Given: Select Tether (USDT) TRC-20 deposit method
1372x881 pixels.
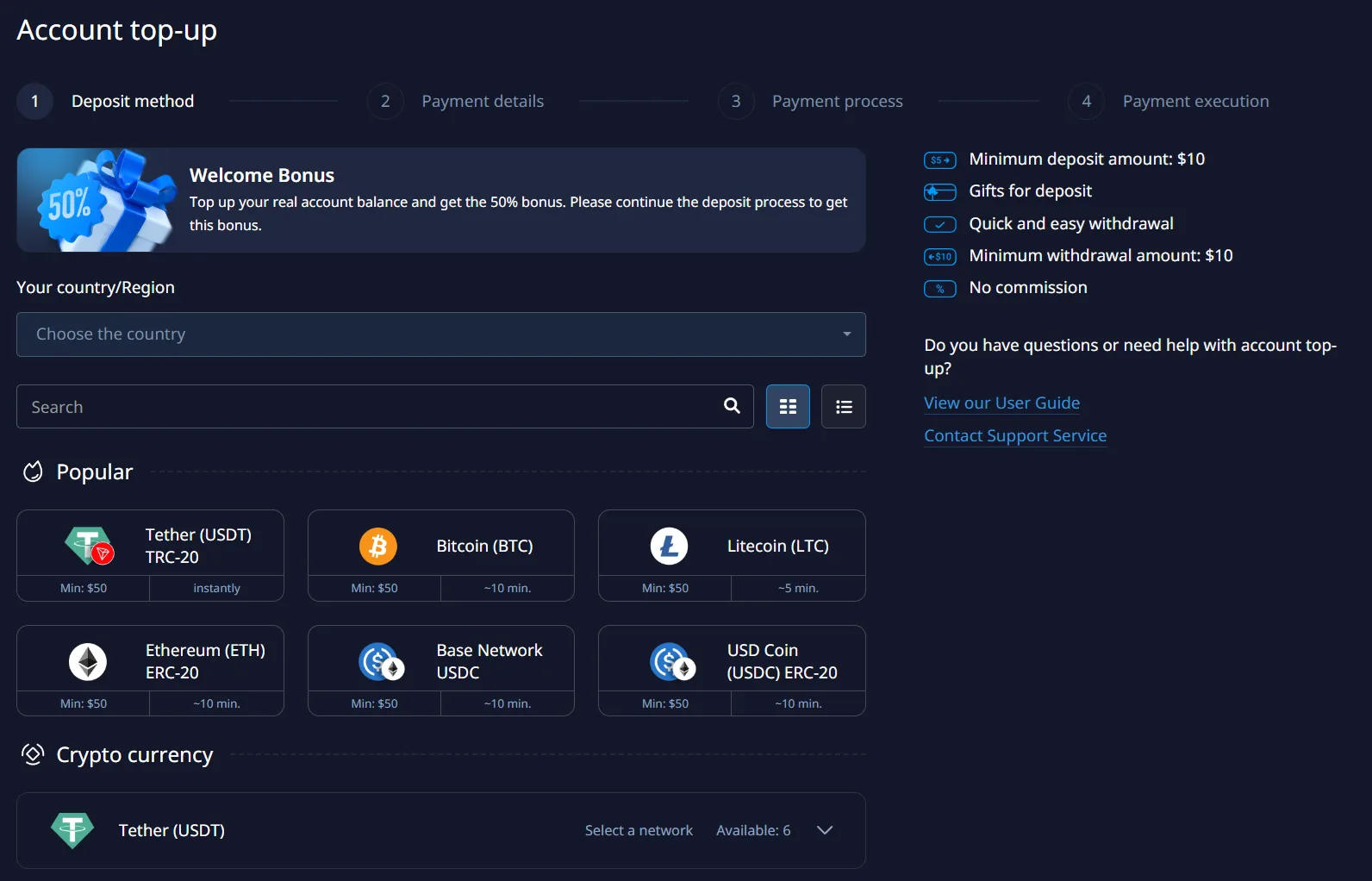Looking at the screenshot, I should click(x=150, y=555).
